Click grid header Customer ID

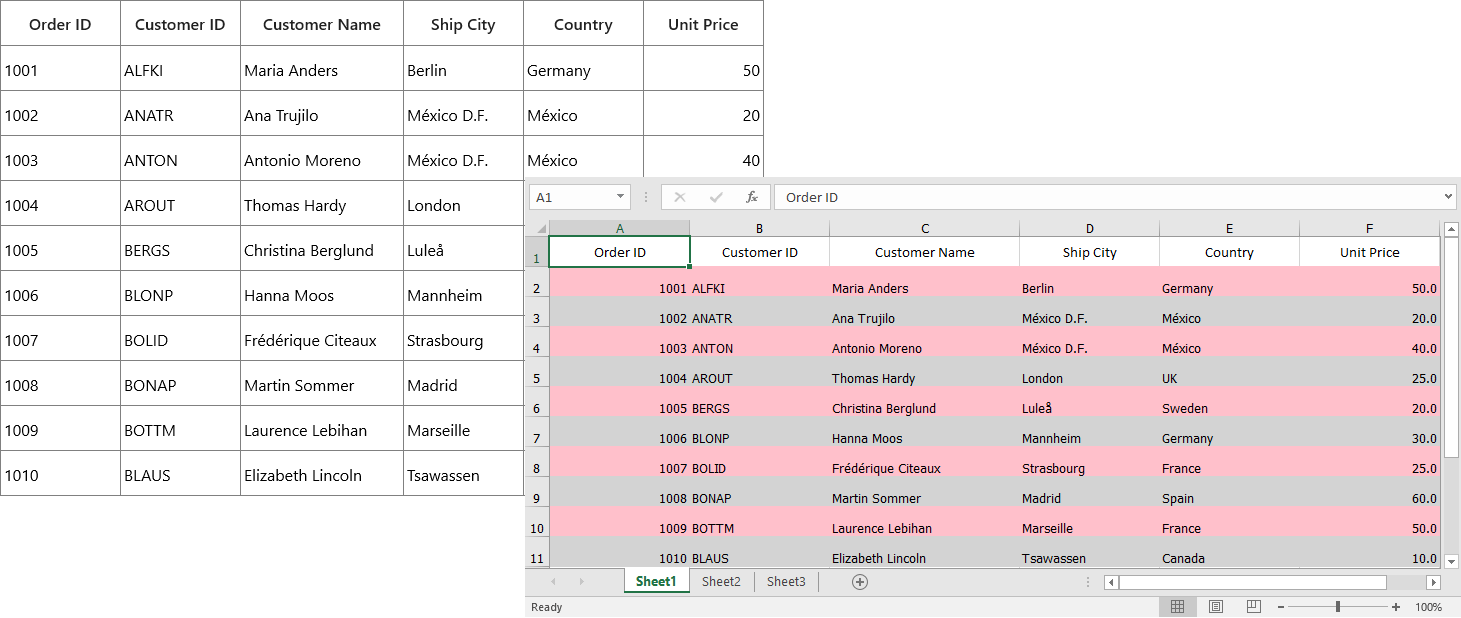click(x=180, y=24)
